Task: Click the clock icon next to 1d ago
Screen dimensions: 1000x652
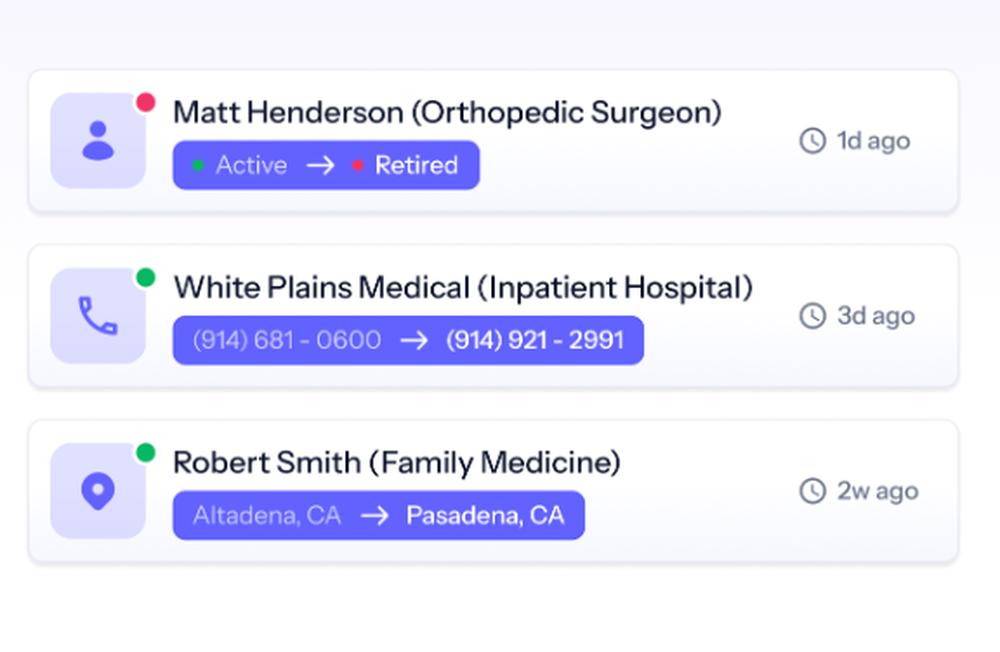Action: (811, 141)
